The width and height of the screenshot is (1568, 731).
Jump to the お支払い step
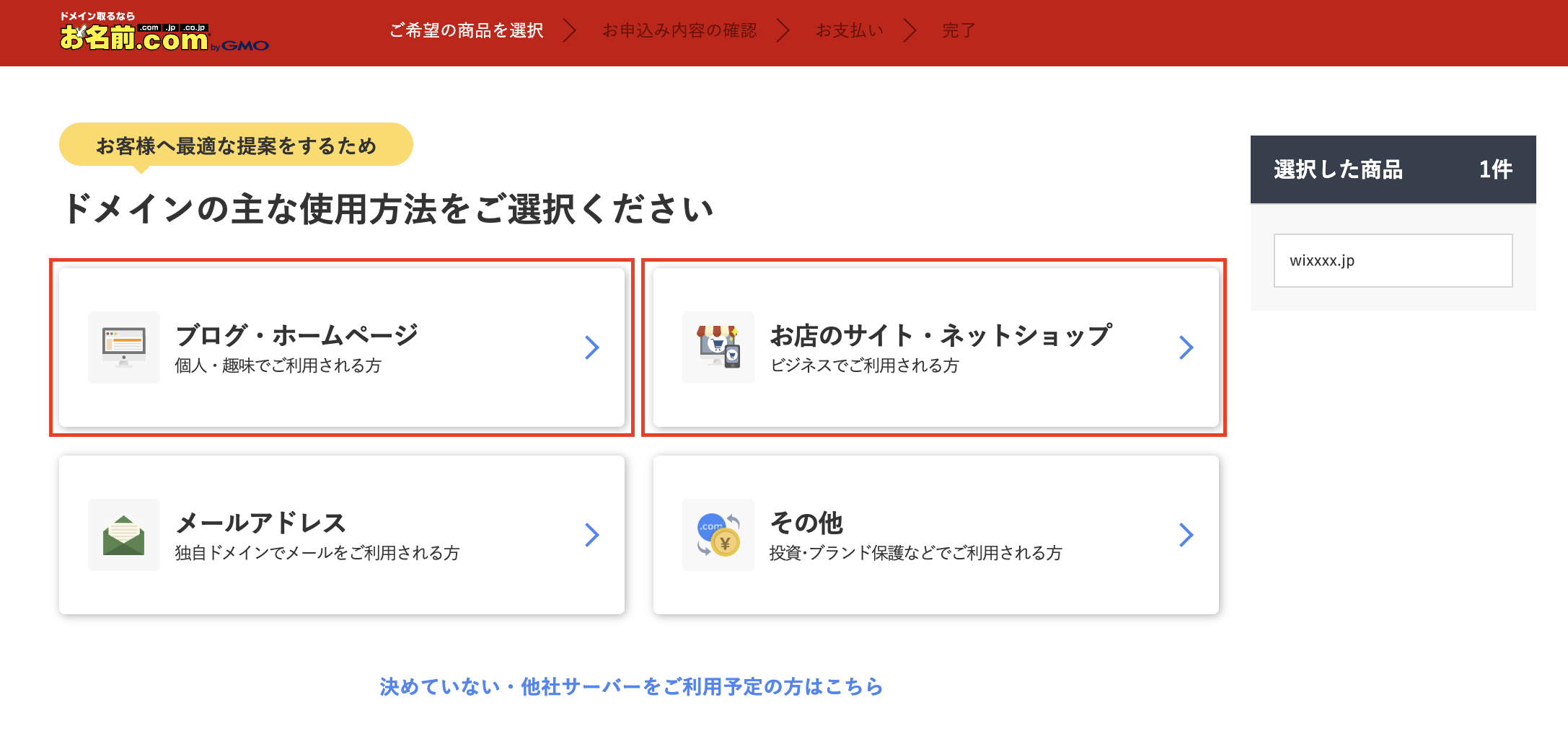click(x=849, y=30)
